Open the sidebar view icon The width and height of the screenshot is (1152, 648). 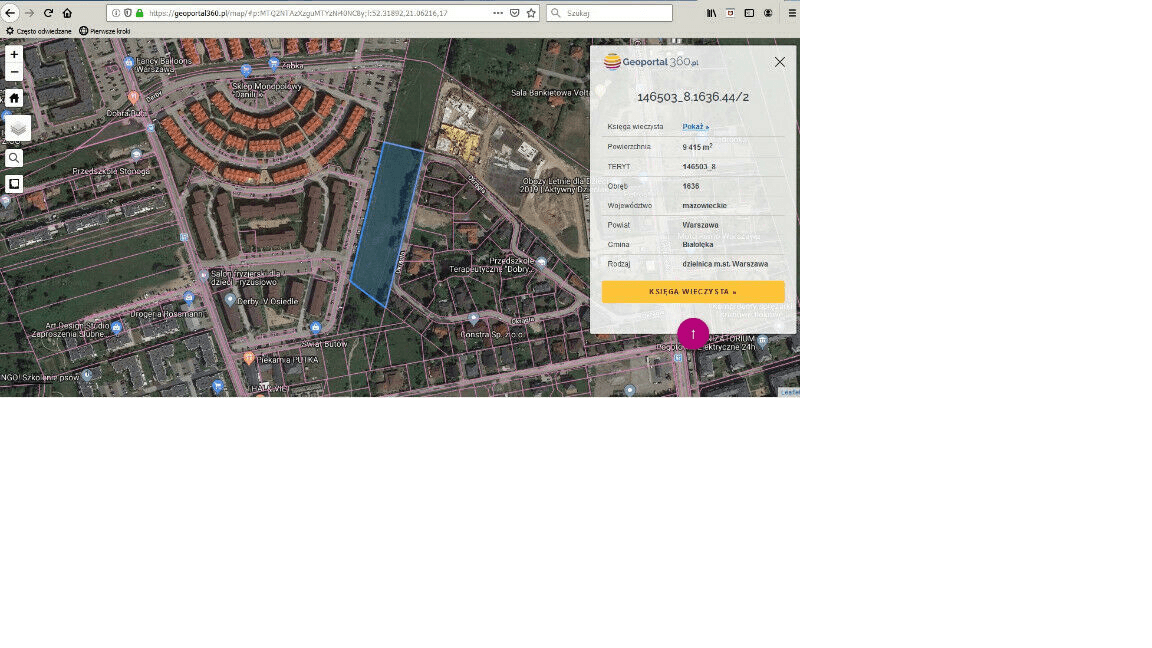[749, 12]
